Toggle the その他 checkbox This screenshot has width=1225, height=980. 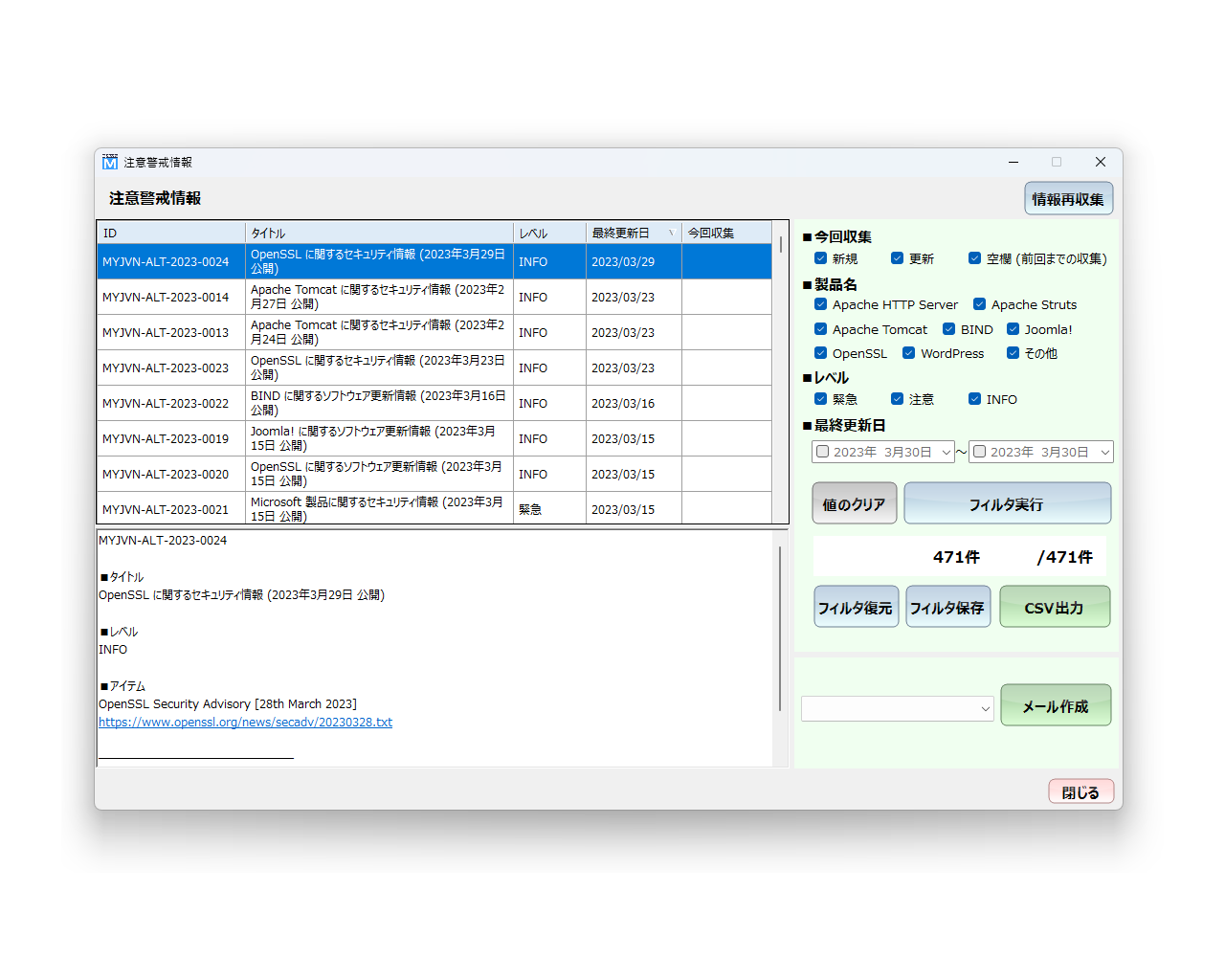click(1013, 353)
